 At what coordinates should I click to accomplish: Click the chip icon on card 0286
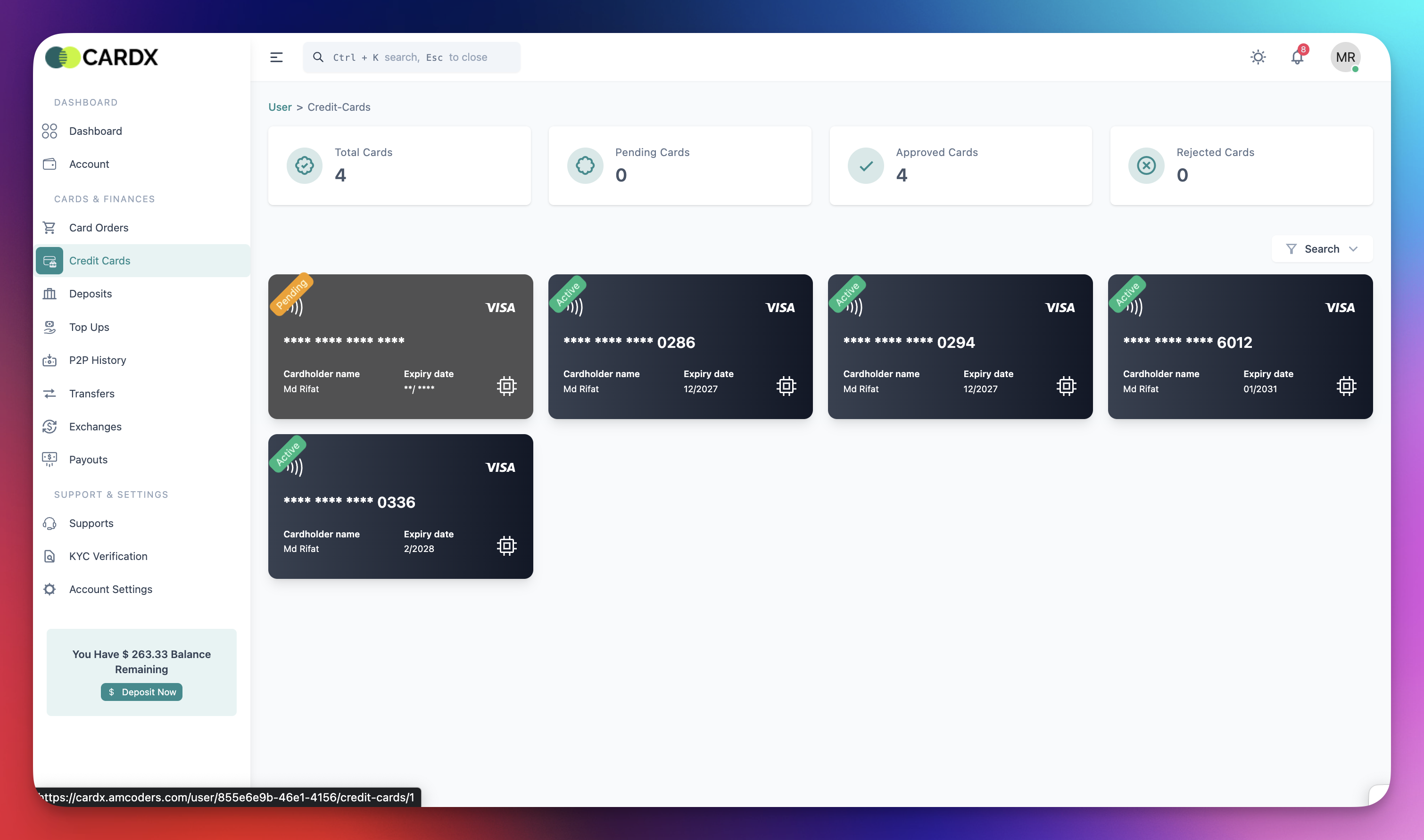pos(786,386)
